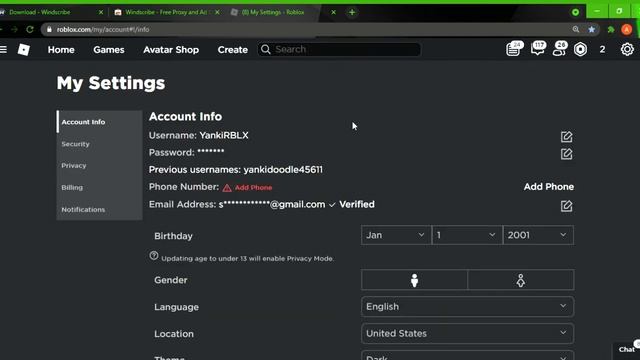Open messages icon showing 117
This screenshot has width=640, height=360.
pos(538,48)
